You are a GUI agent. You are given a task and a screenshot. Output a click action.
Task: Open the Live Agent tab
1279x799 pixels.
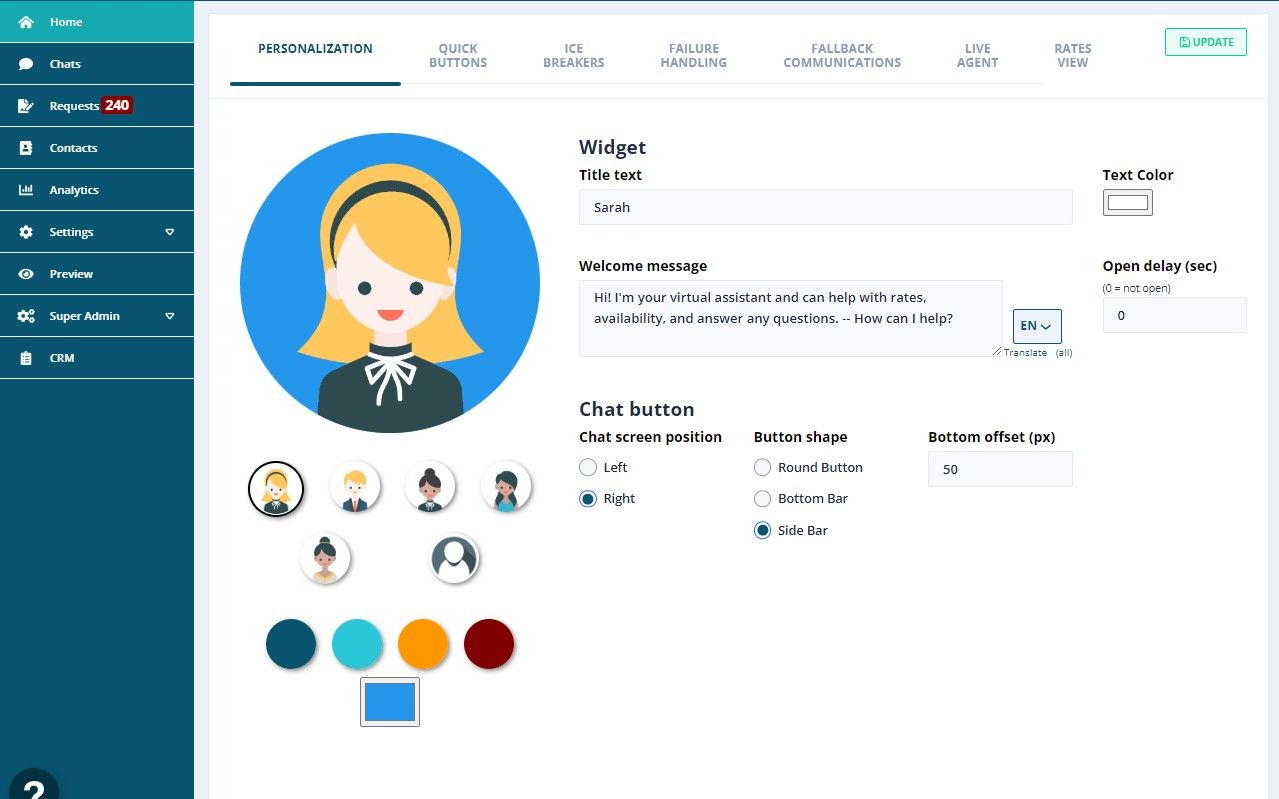tap(977, 55)
